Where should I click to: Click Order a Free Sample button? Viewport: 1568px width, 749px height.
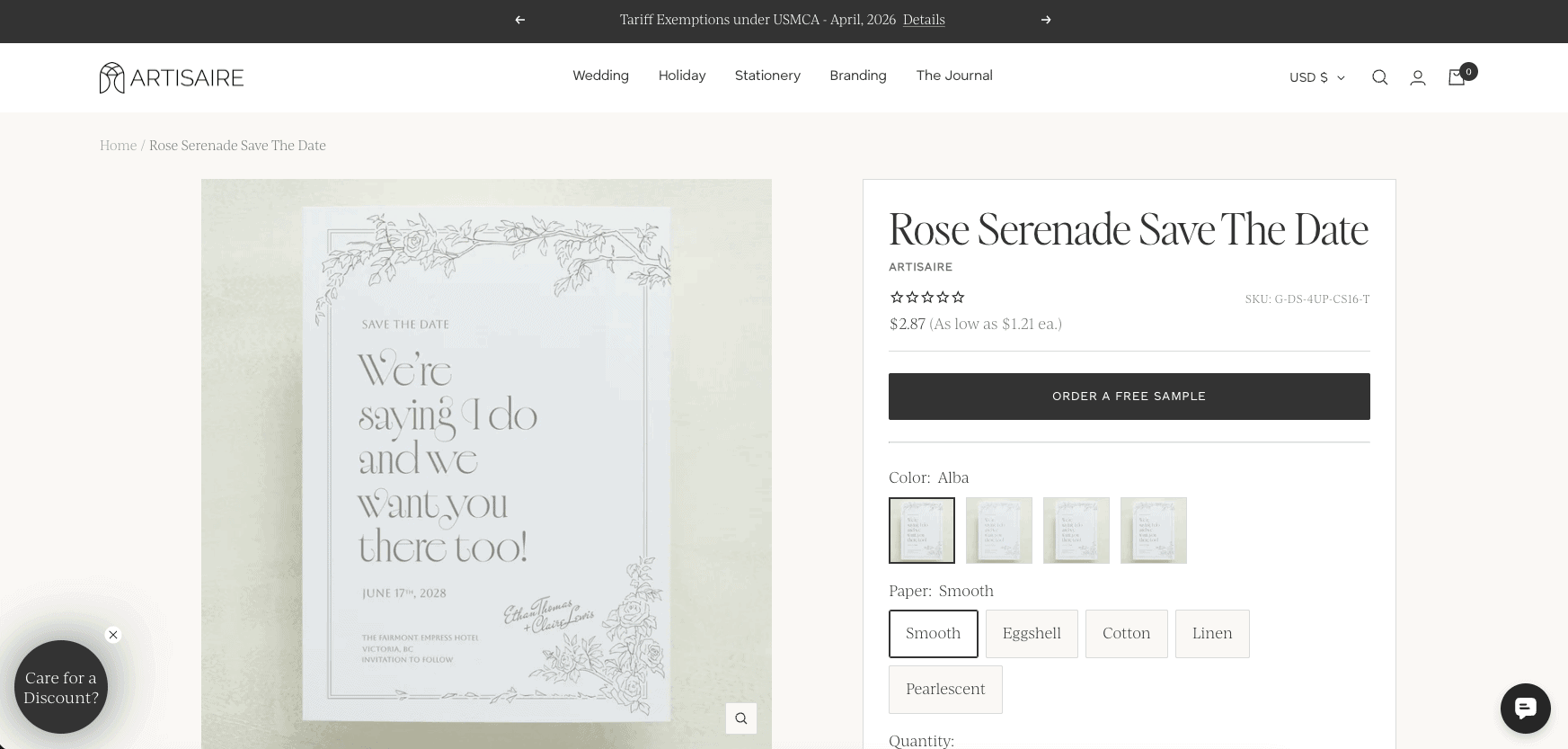(1129, 397)
